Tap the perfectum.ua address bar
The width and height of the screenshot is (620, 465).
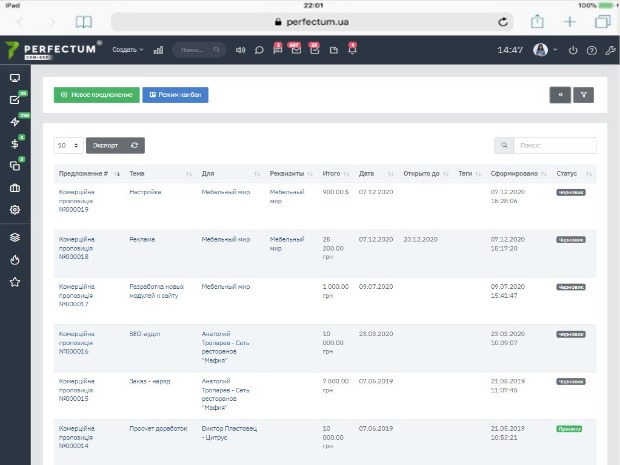(x=312, y=22)
